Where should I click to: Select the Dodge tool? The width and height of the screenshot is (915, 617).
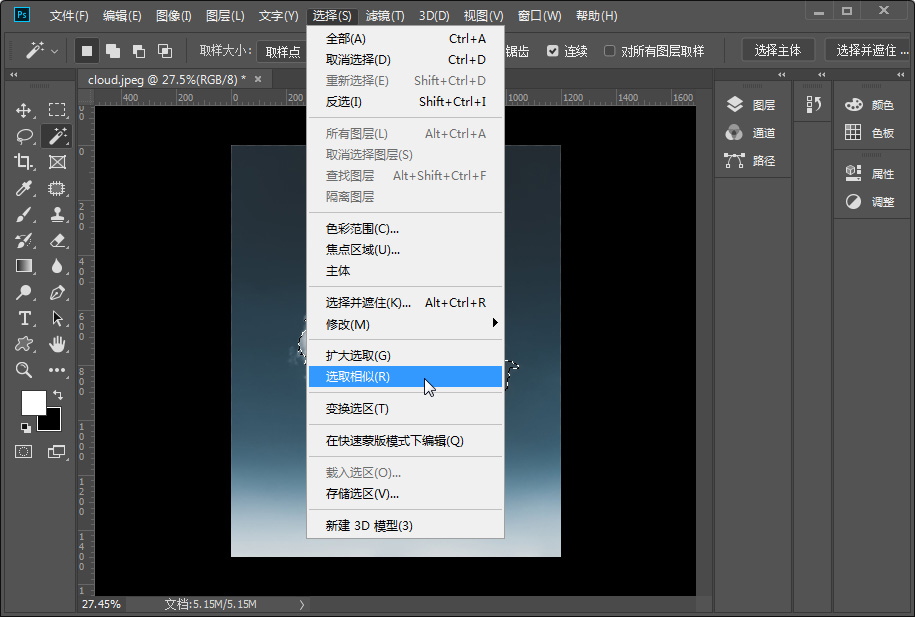point(24,292)
